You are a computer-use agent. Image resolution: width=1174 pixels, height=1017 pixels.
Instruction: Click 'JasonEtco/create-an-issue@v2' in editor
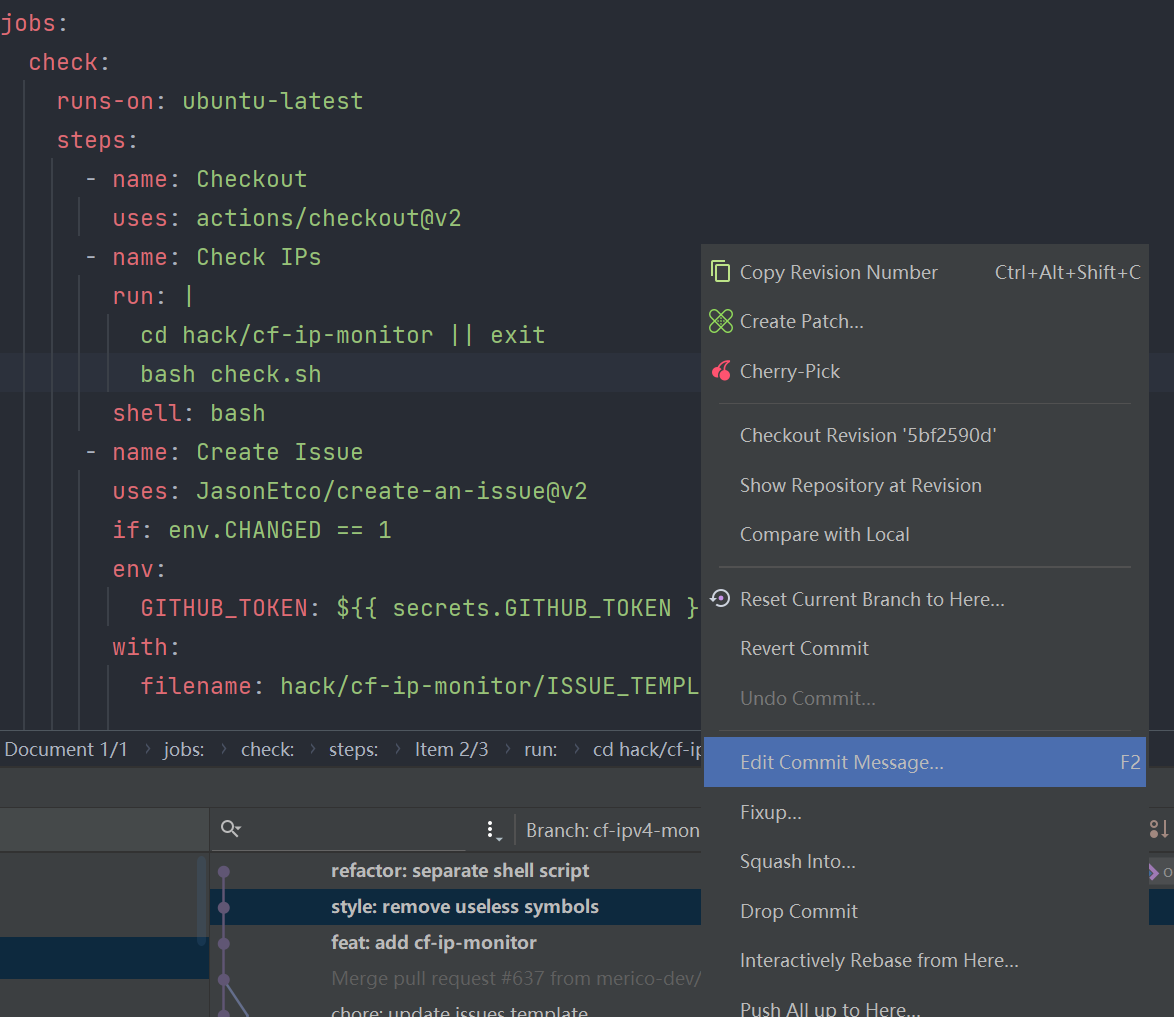coord(392,491)
